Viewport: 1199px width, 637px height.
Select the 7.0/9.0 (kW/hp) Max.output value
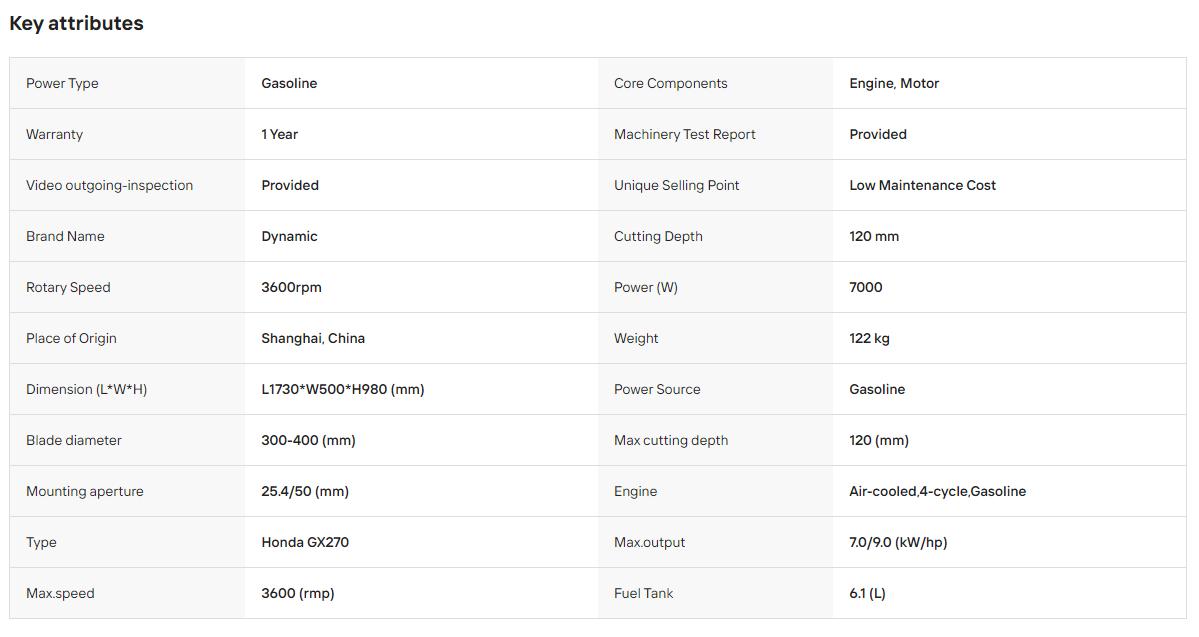pyautogui.click(x=898, y=542)
